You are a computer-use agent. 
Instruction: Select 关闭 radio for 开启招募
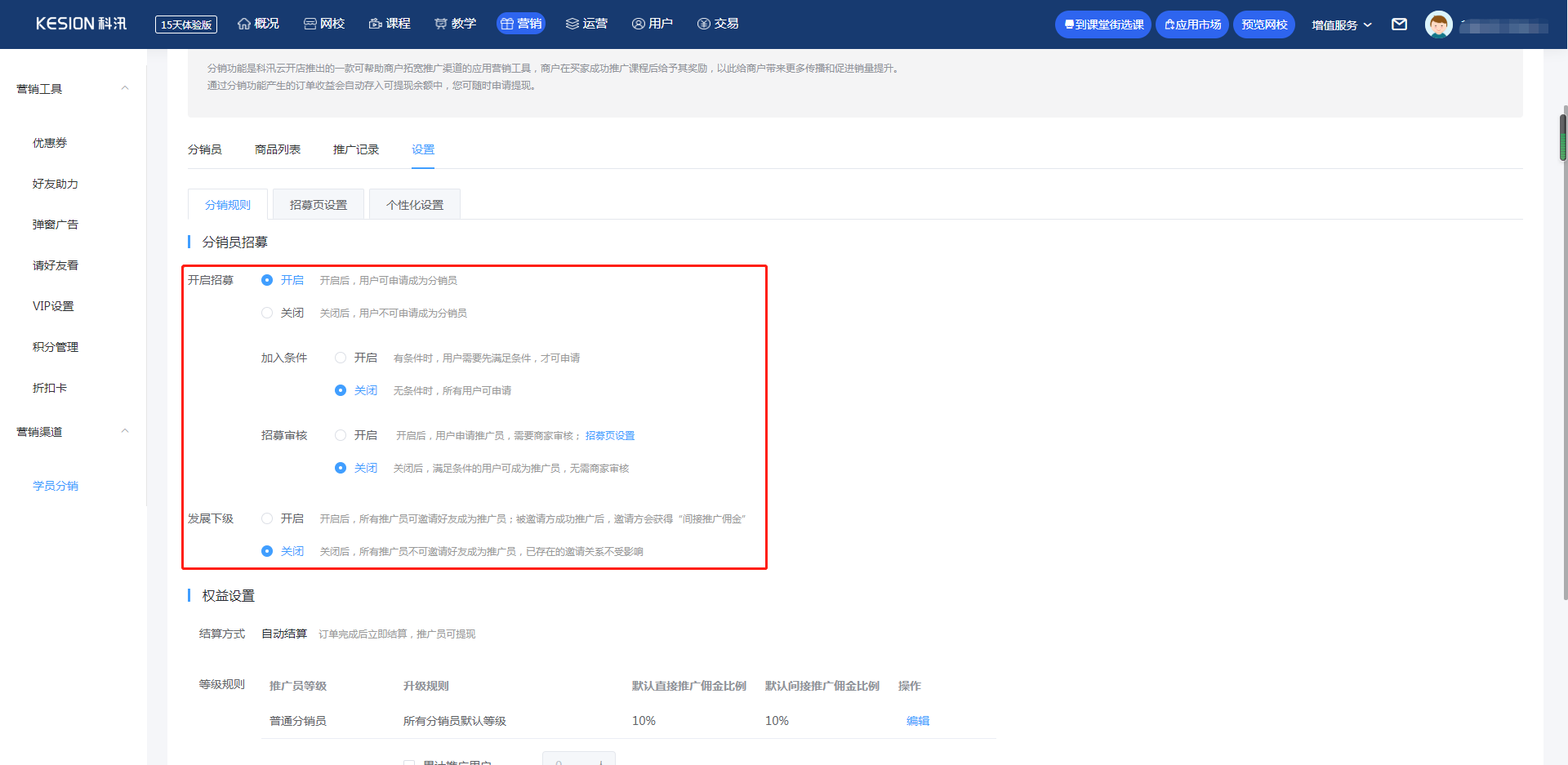(267, 313)
